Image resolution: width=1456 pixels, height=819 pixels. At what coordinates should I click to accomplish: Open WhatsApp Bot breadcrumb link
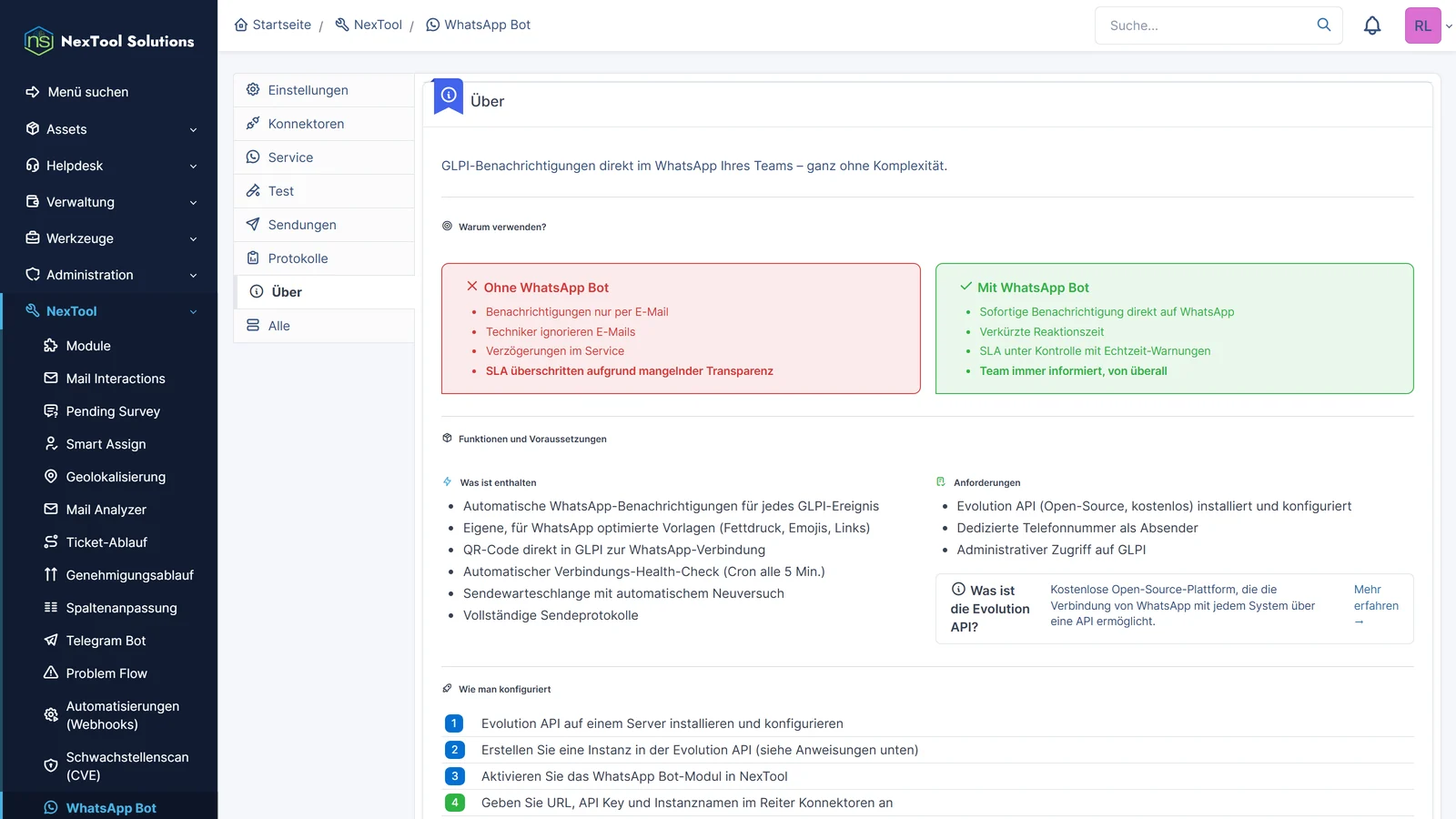[478, 25]
